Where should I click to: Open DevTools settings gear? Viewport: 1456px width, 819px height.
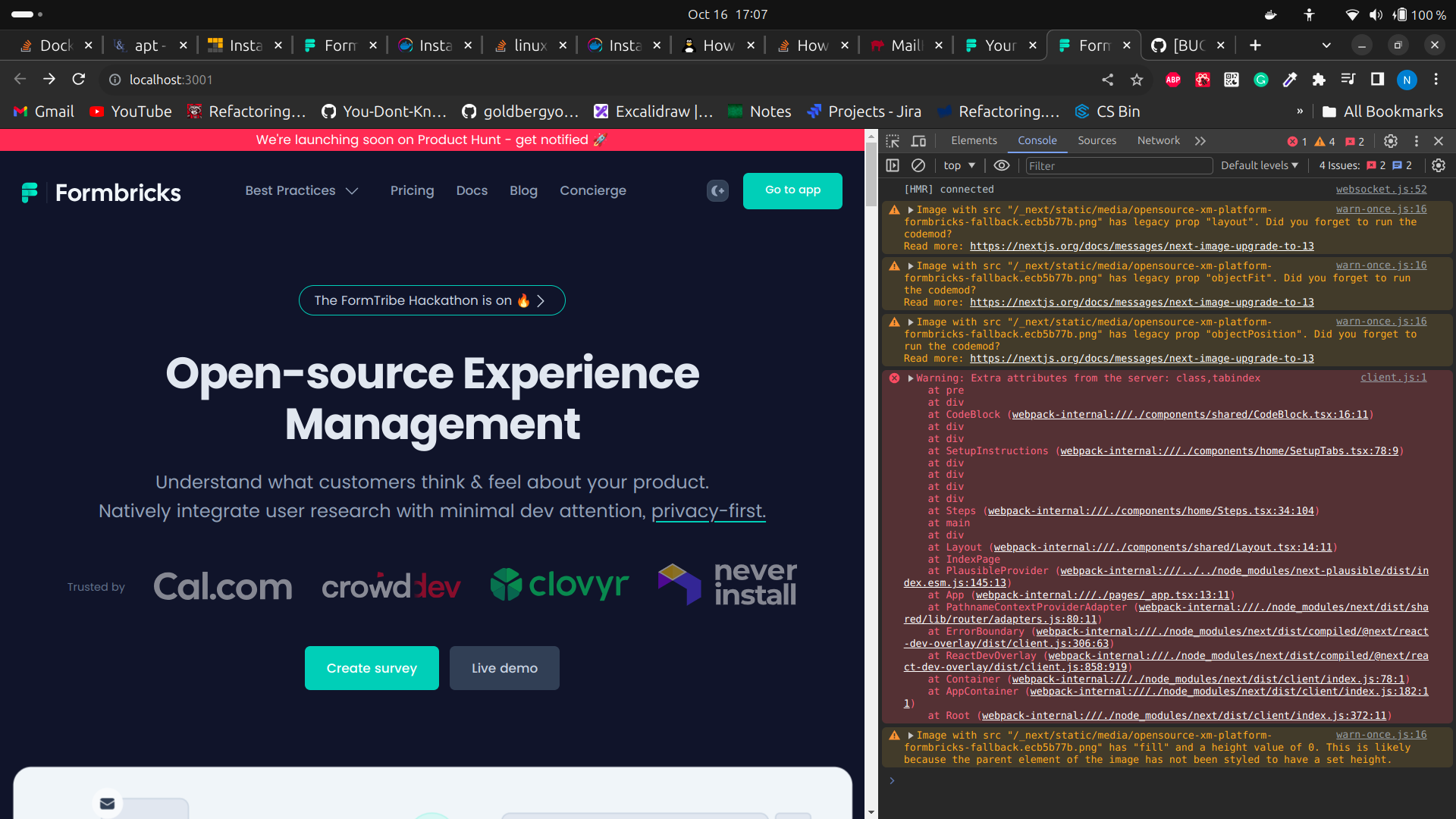[1392, 141]
